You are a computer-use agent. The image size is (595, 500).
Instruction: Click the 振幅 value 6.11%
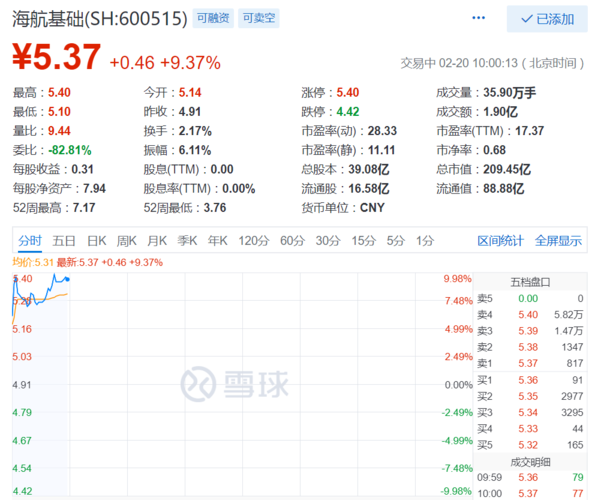pyautogui.click(x=195, y=150)
